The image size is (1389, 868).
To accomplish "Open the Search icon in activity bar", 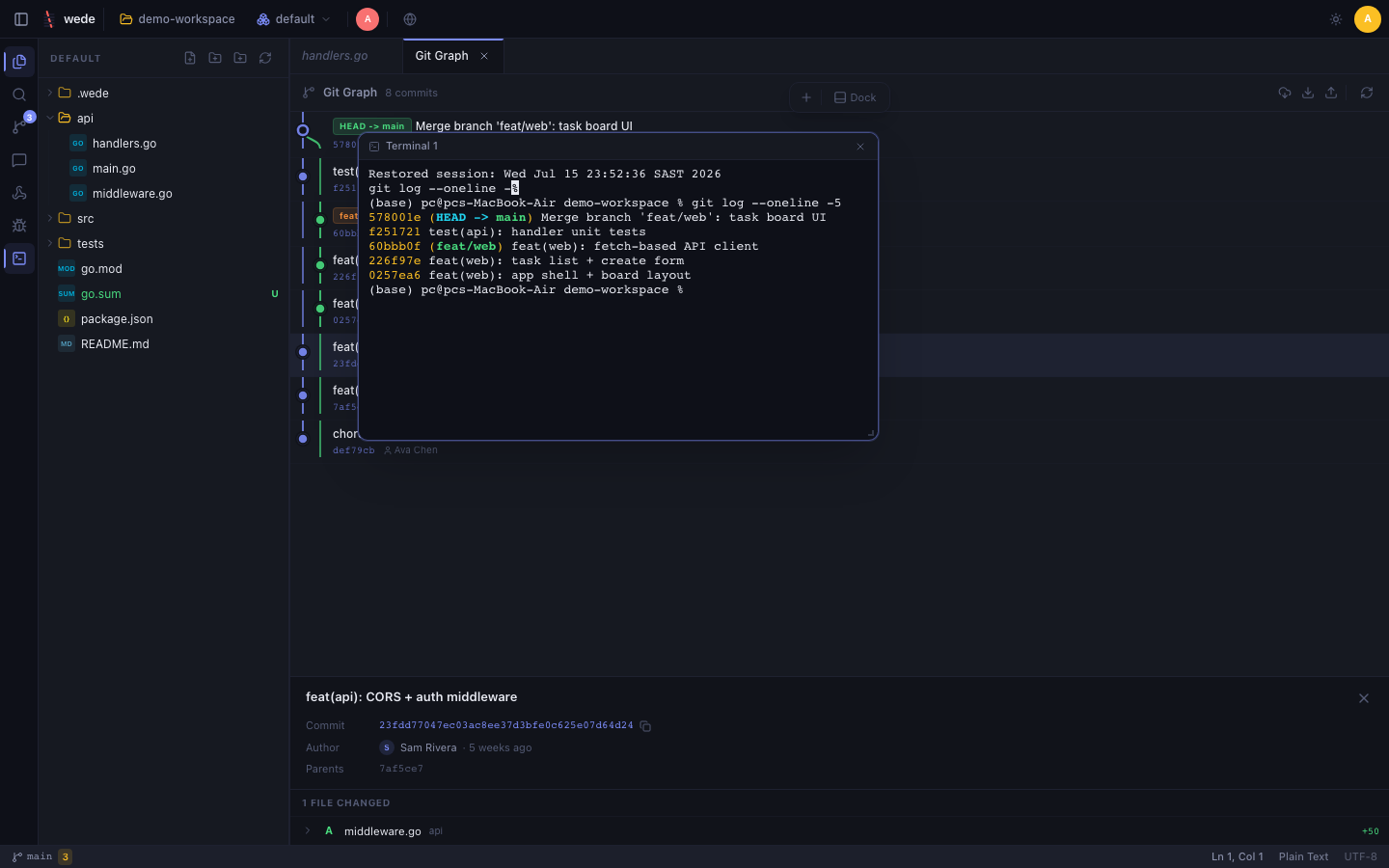I will pos(19,95).
